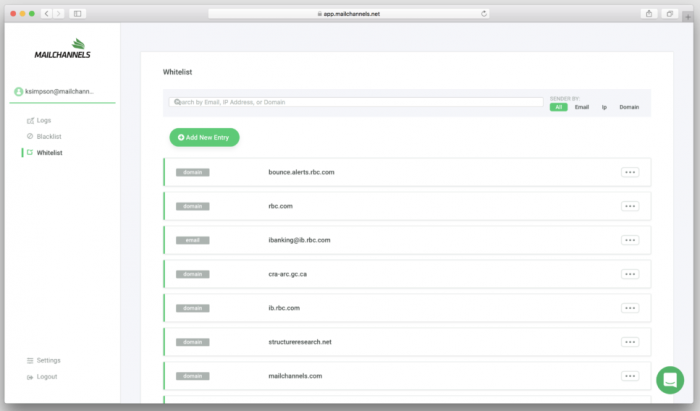Click the domain tag on cra-arc.gc.ca row

point(192,274)
